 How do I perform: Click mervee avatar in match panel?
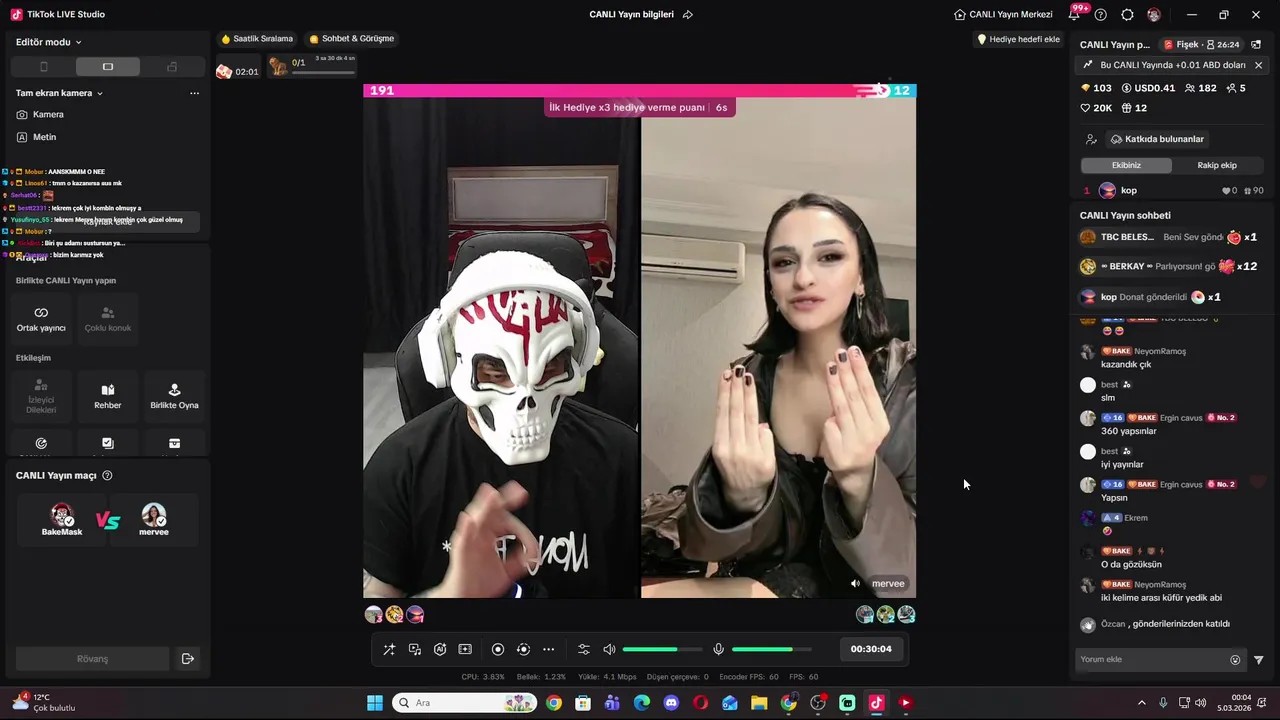point(154,516)
